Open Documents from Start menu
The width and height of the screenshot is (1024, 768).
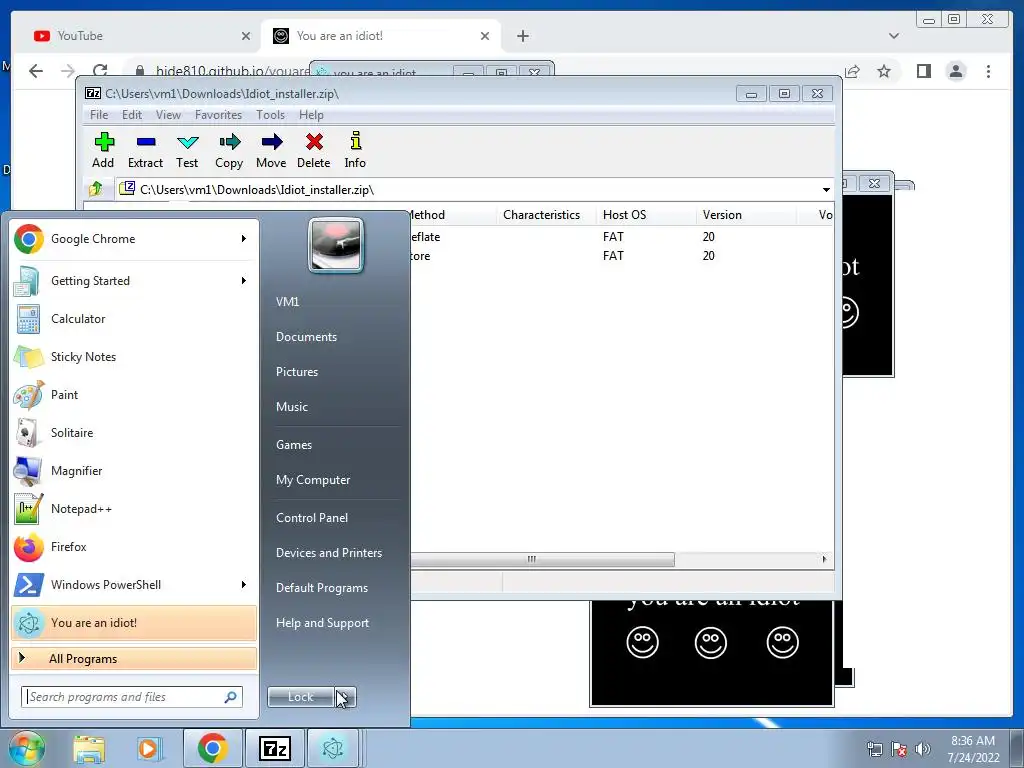(x=306, y=337)
